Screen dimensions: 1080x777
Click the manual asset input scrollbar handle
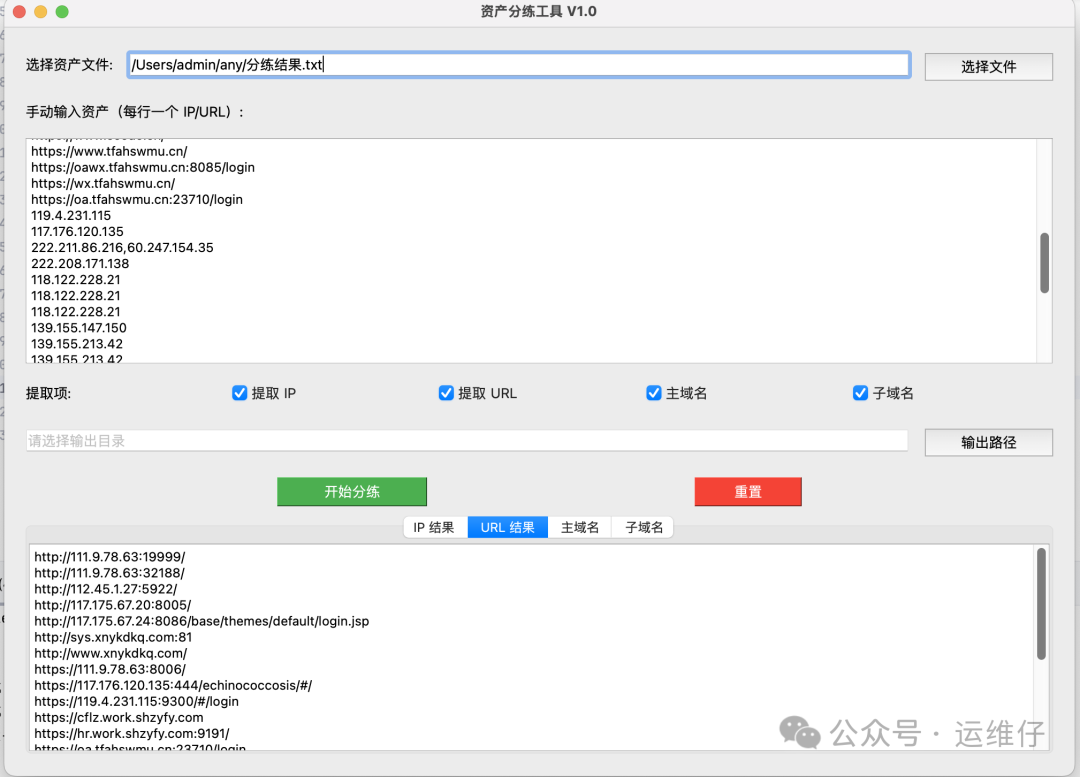1044,263
